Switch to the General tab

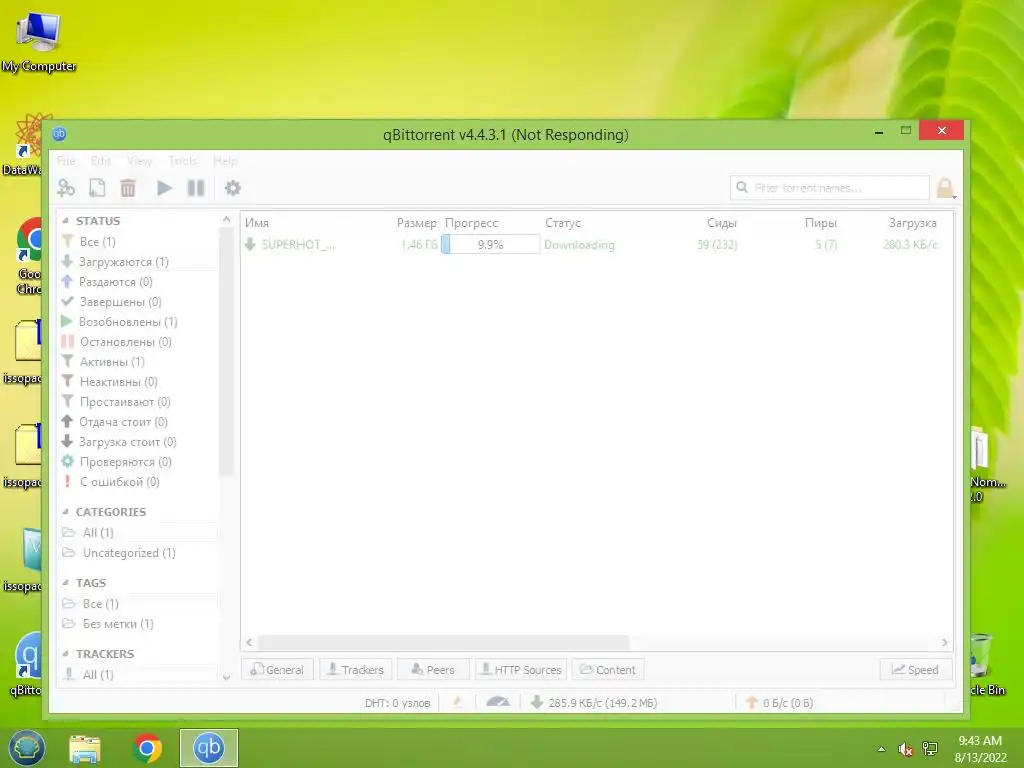coord(278,669)
